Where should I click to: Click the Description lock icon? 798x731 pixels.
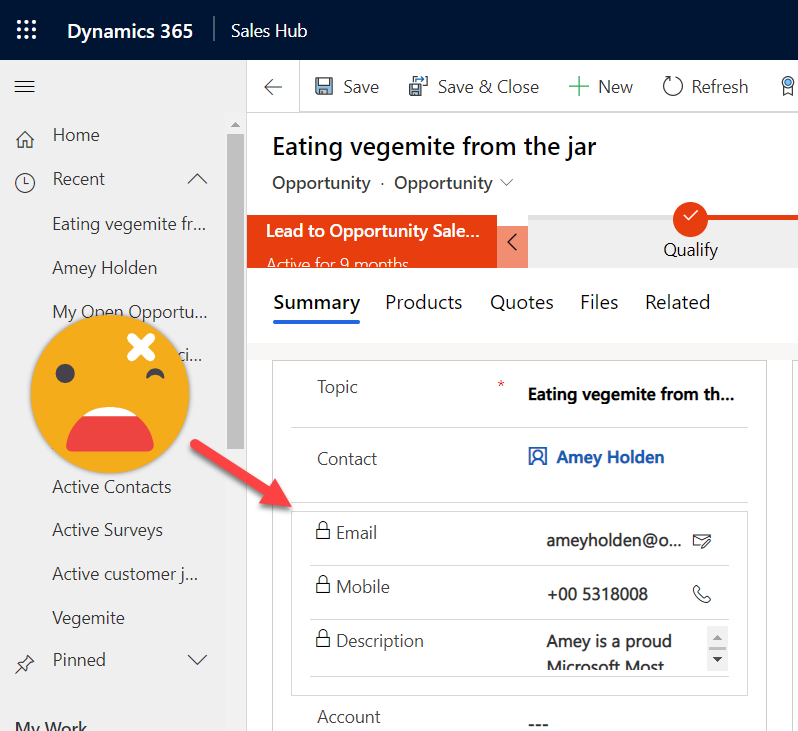tap(323, 638)
